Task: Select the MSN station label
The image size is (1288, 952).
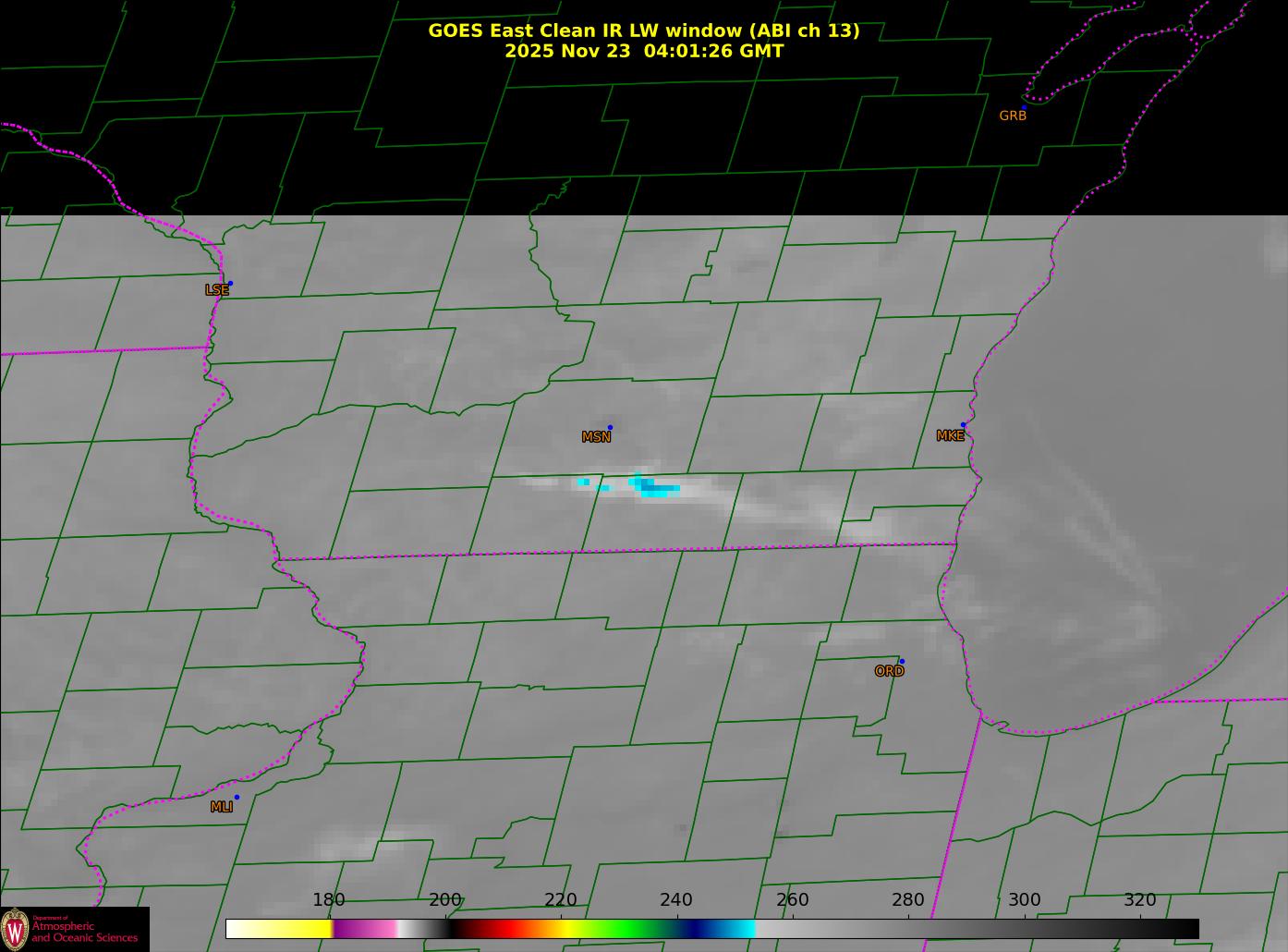Action: pos(596,437)
